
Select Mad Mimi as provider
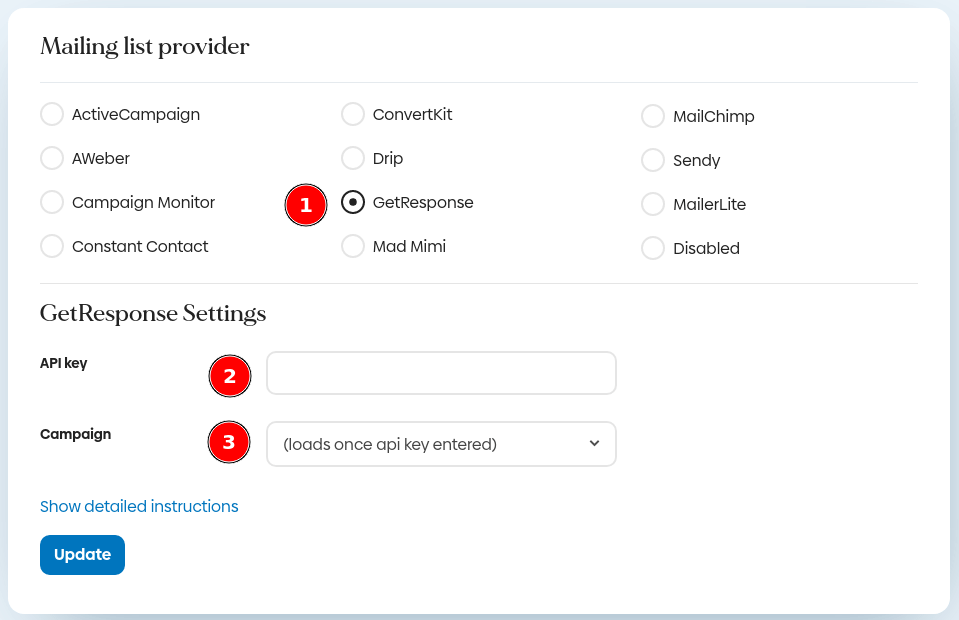click(353, 246)
